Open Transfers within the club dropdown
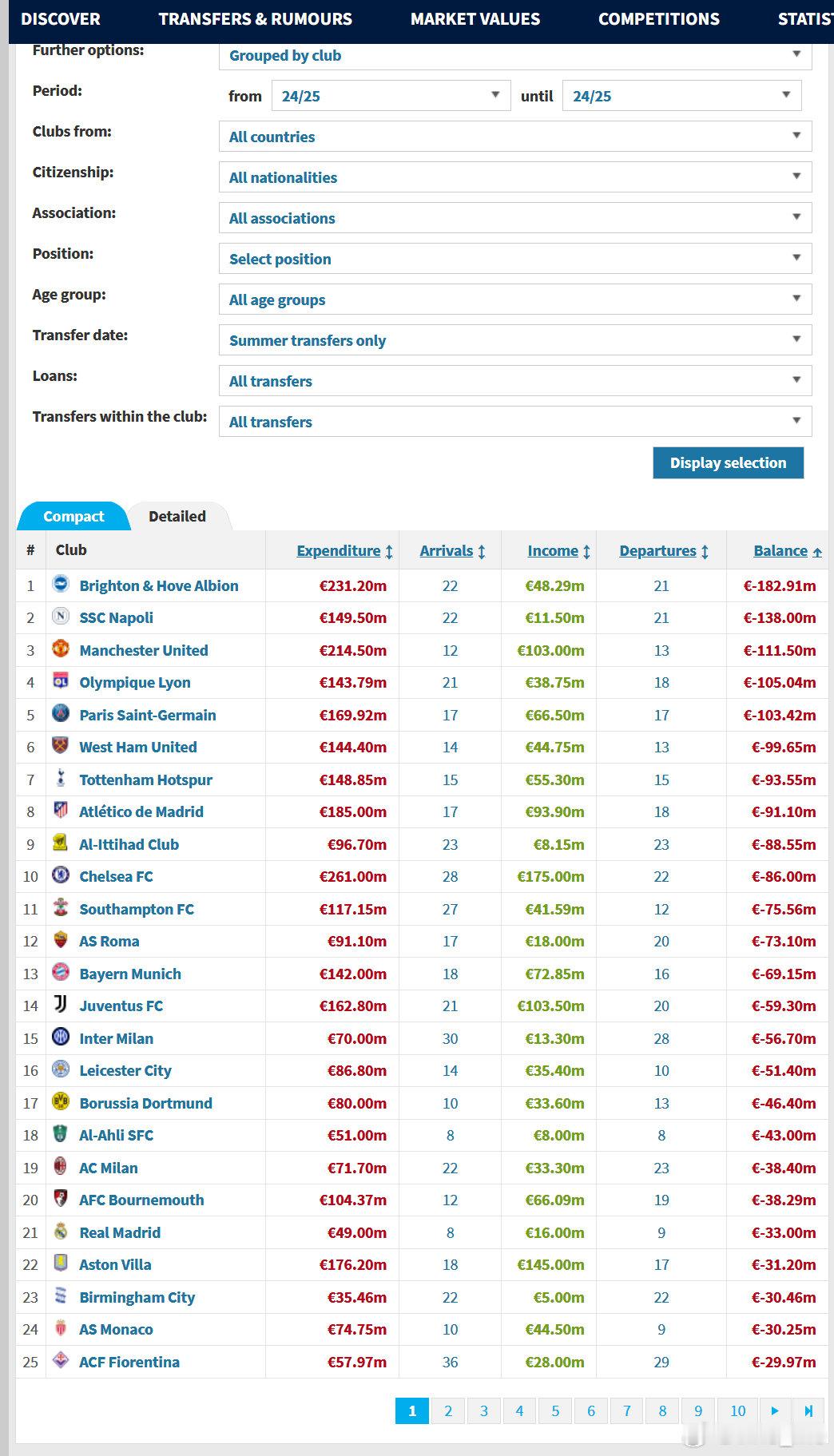The width and height of the screenshot is (834, 1456). pyautogui.click(x=515, y=422)
